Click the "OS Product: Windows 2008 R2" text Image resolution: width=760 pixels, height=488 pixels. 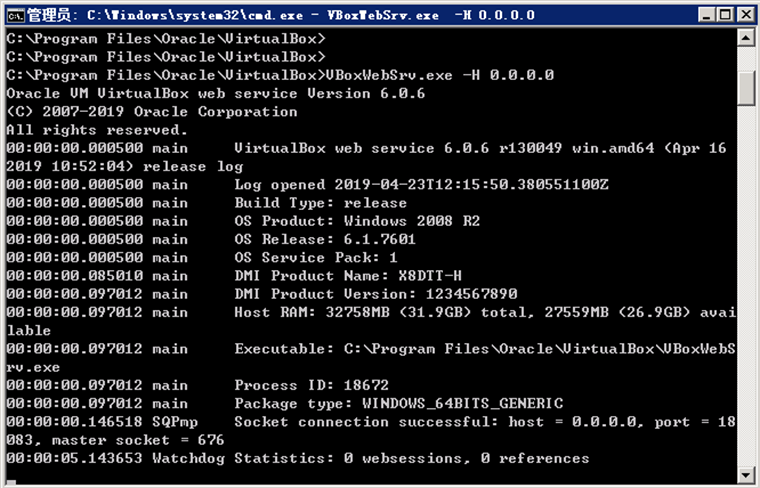tap(357, 221)
